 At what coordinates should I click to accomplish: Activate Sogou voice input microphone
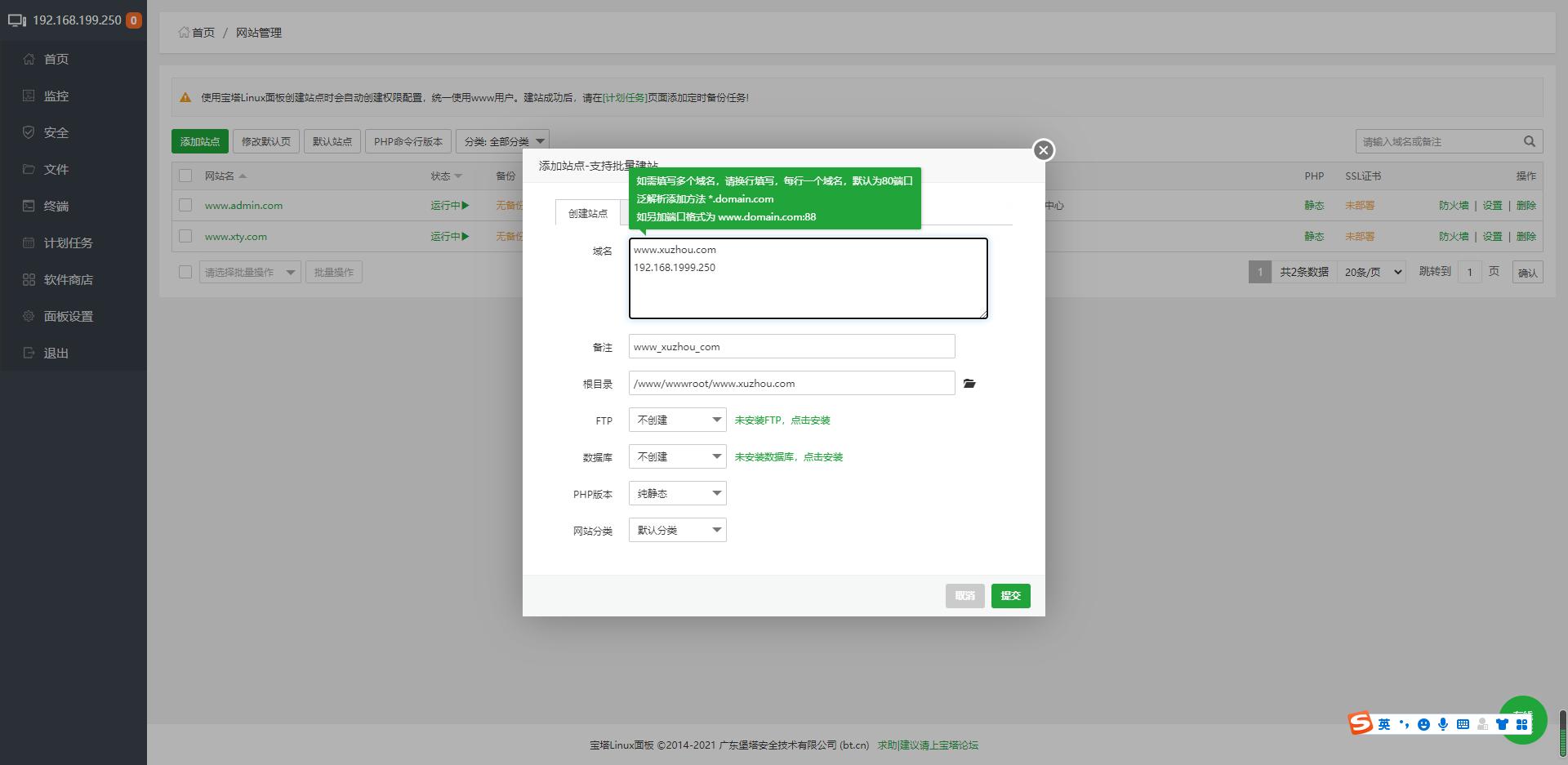click(x=1443, y=724)
